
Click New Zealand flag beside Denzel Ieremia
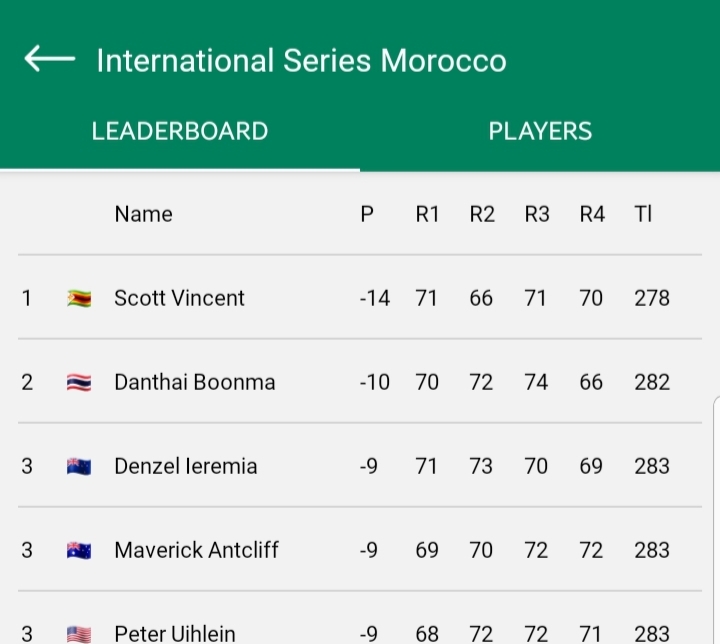pos(79,466)
